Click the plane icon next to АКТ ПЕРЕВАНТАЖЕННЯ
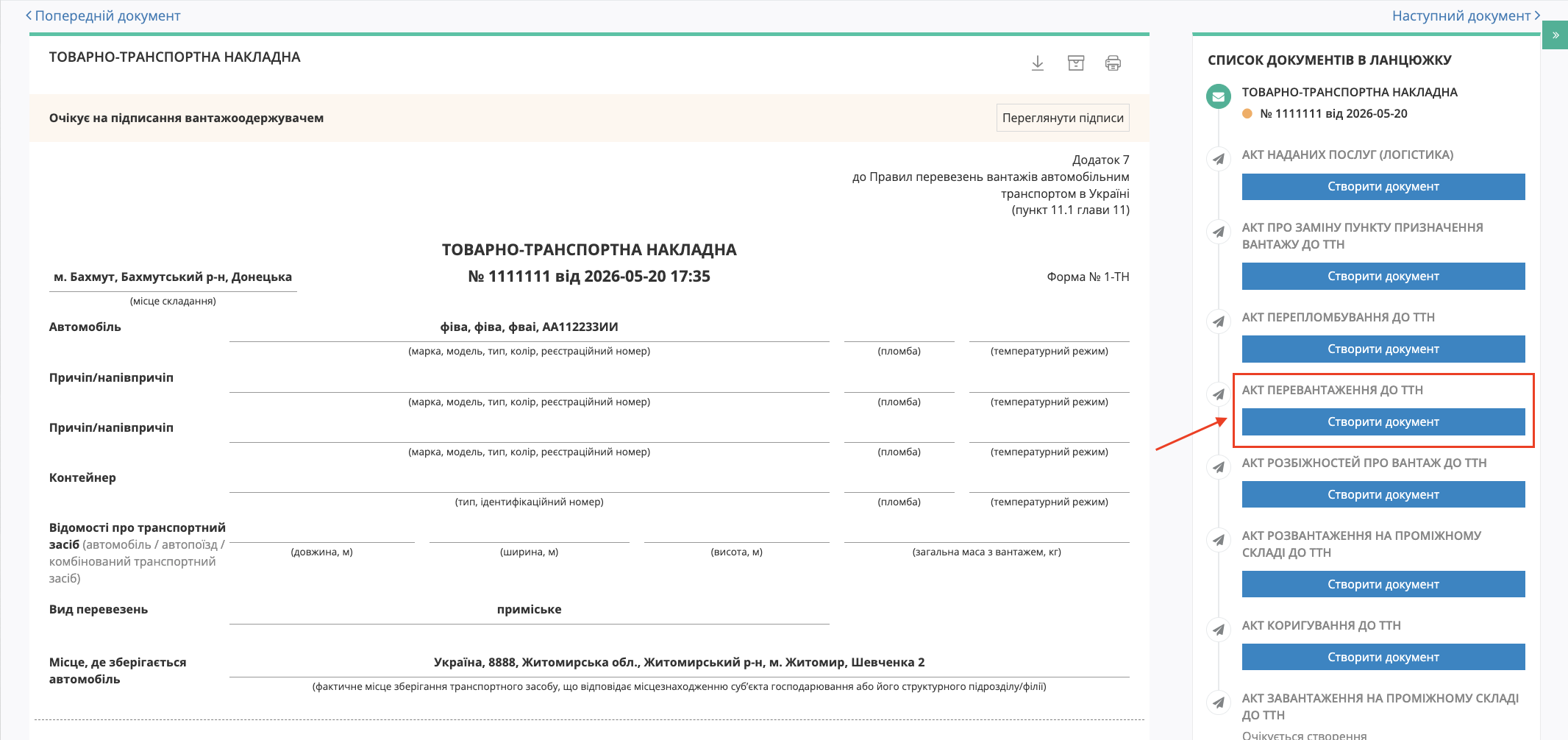The width and height of the screenshot is (1568, 740). (1219, 394)
